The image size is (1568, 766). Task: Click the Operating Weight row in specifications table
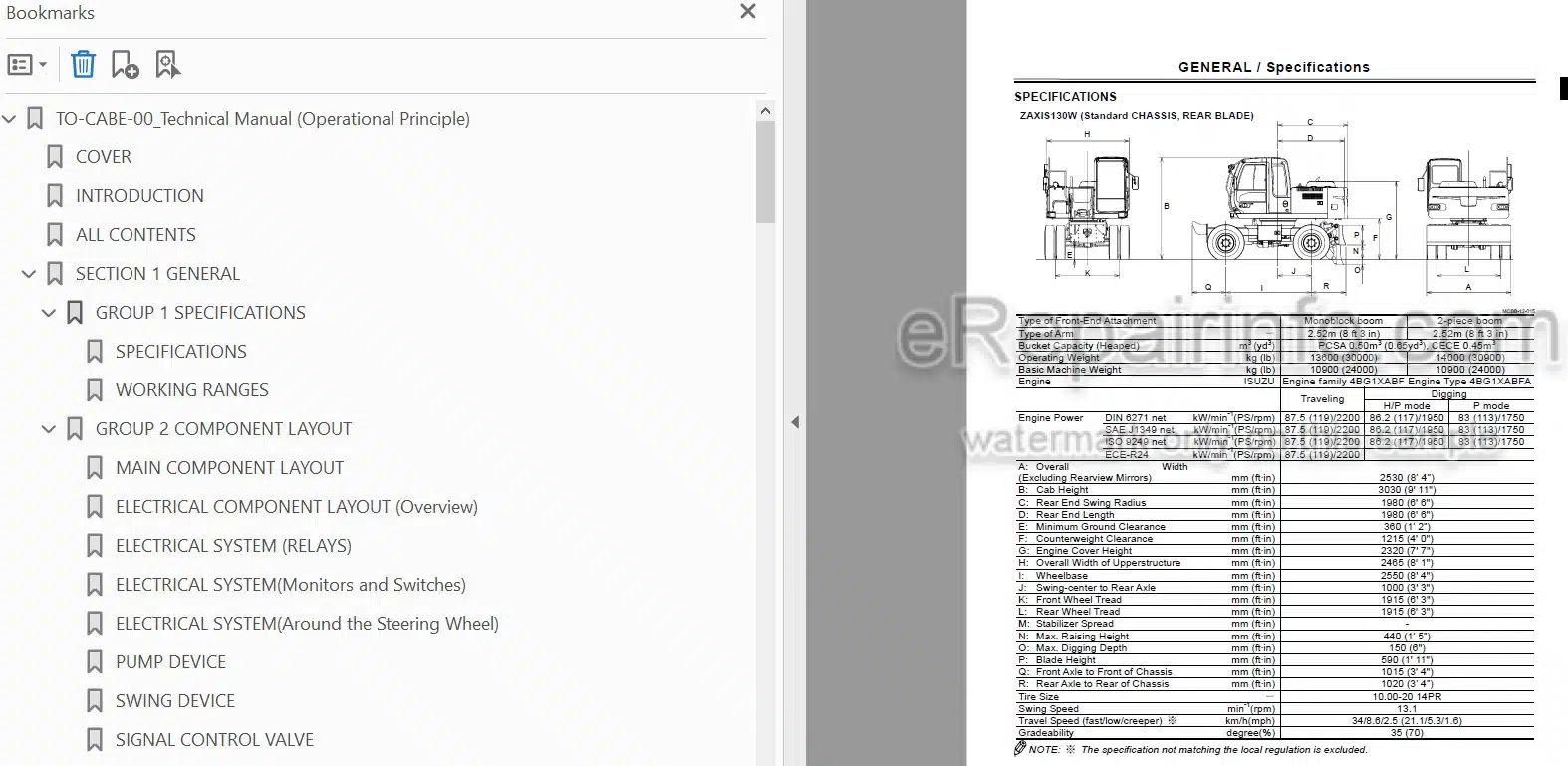click(x=1274, y=357)
